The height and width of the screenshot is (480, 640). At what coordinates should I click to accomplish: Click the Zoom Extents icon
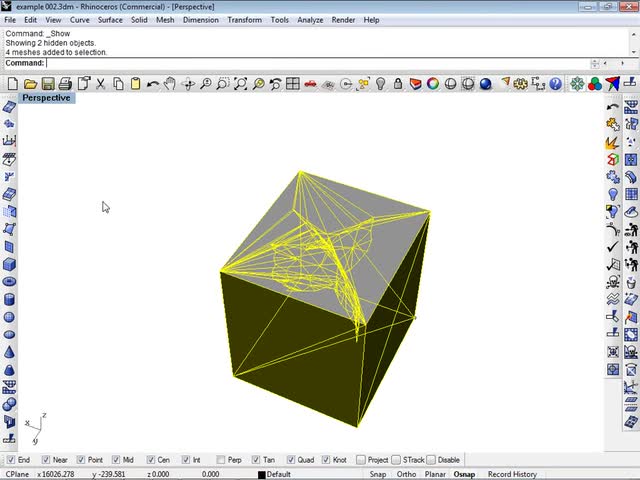[x=240, y=84]
